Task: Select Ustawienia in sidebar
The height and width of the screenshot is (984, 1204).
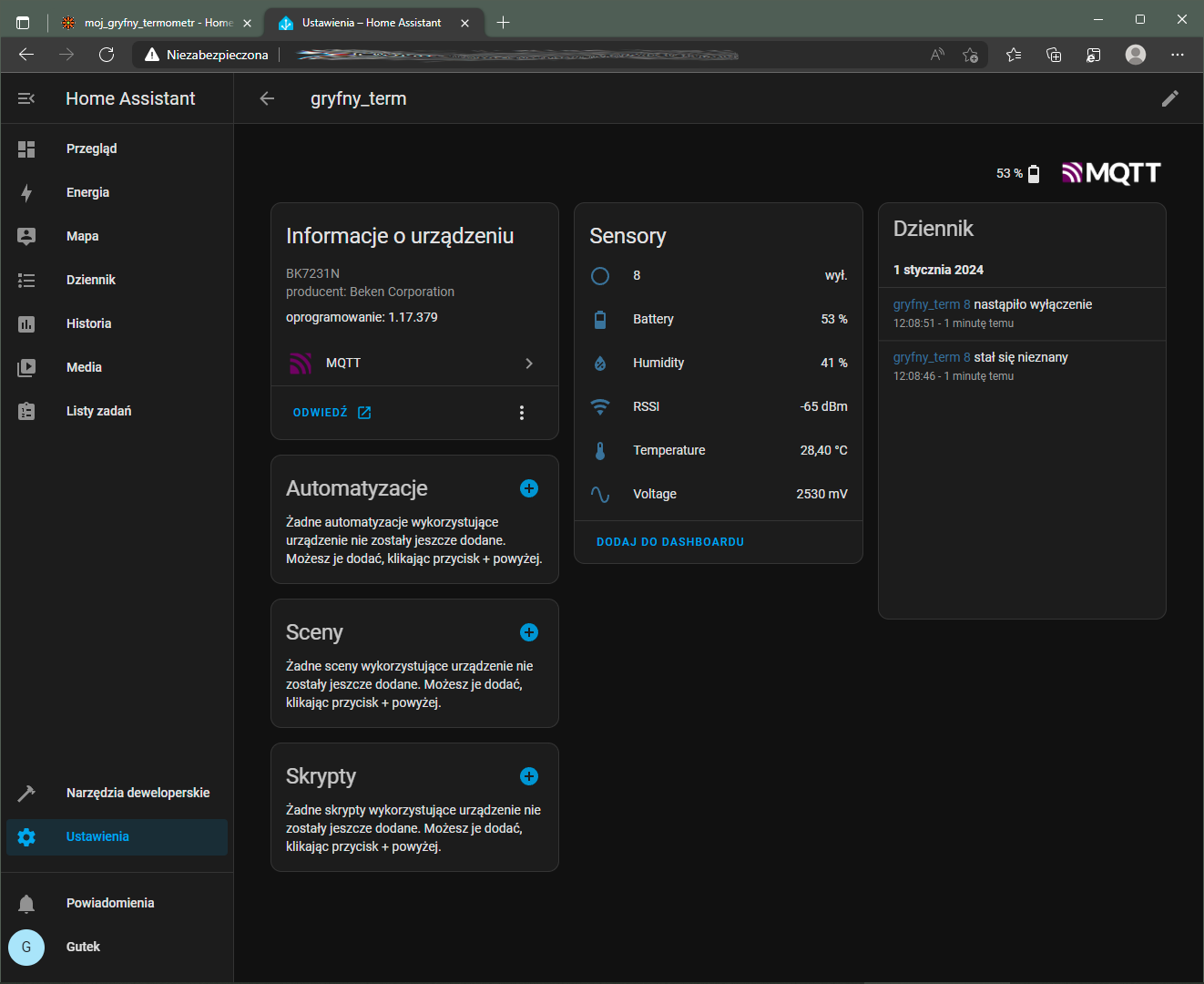Action: point(117,836)
